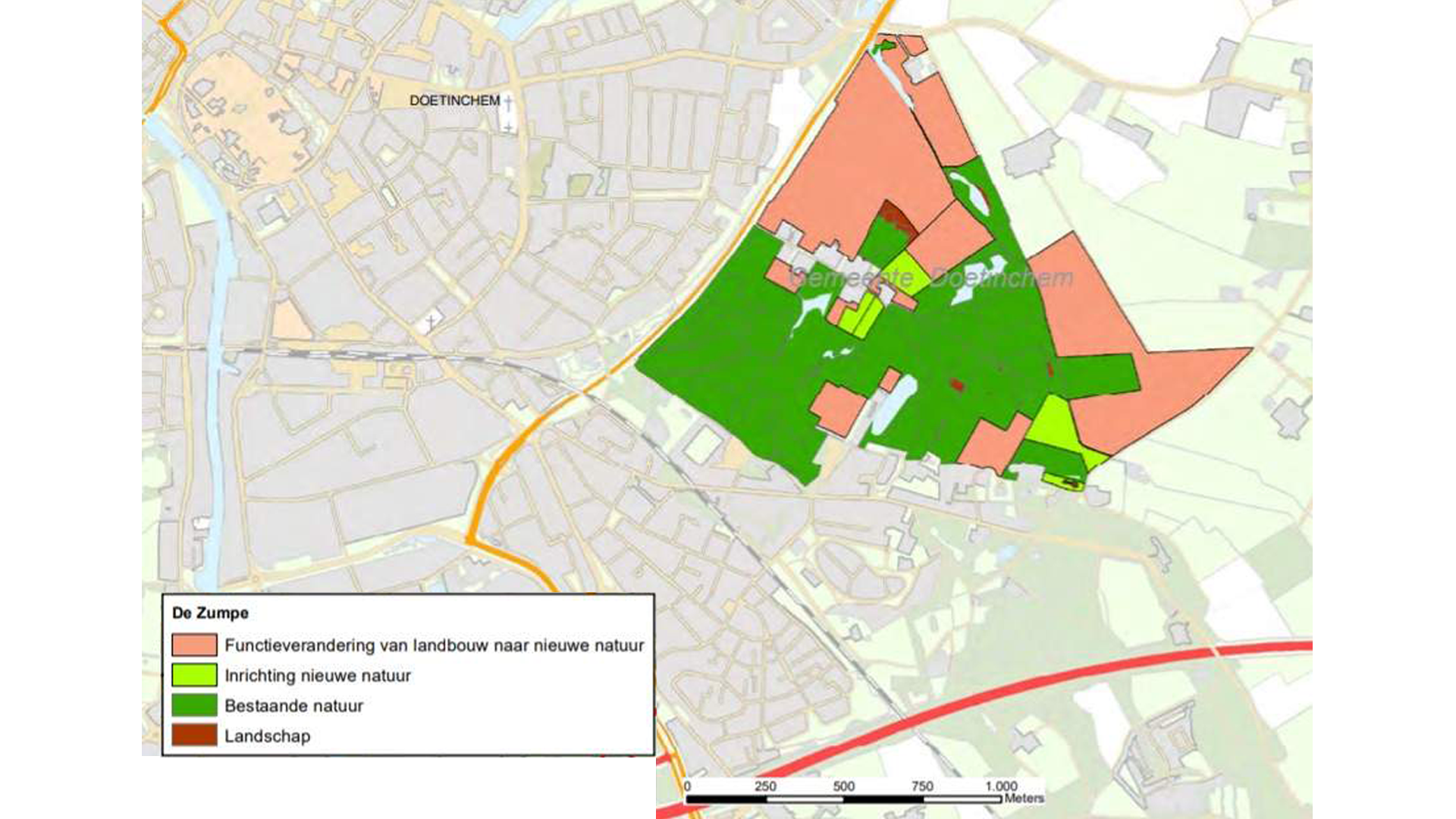Screen dimensions: 1456x819
Task: Click the brown Landschap legend swatch
Action: point(194,736)
